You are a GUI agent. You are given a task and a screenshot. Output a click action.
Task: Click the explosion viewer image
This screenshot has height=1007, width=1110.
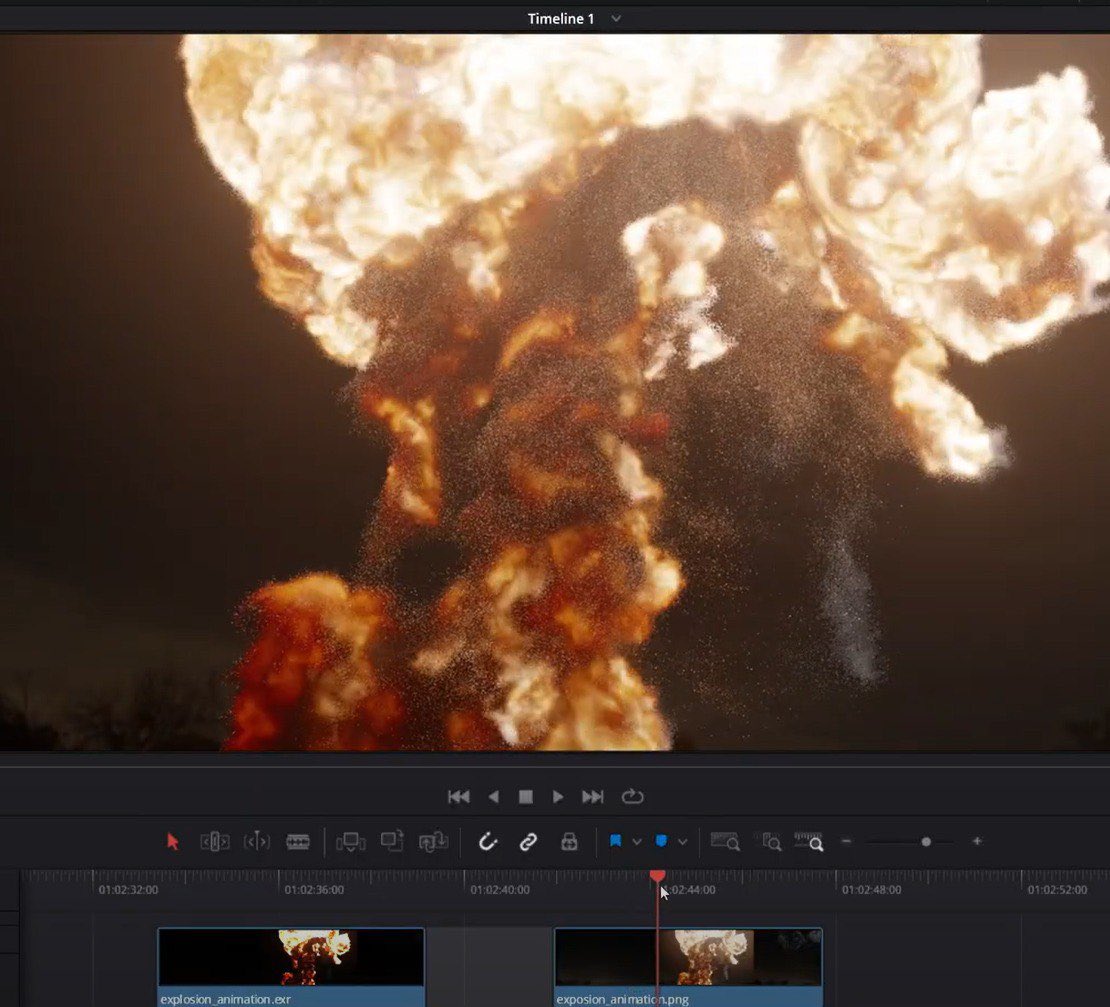pyautogui.click(x=555, y=392)
